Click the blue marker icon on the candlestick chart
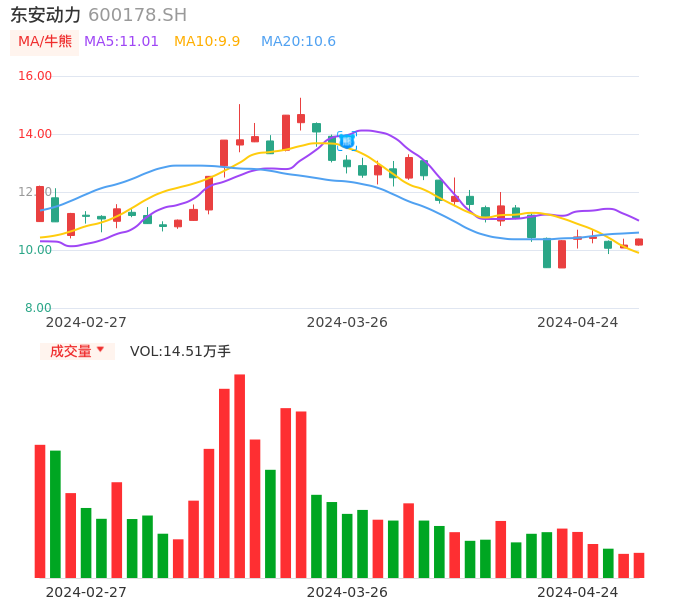 pyautogui.click(x=346, y=141)
